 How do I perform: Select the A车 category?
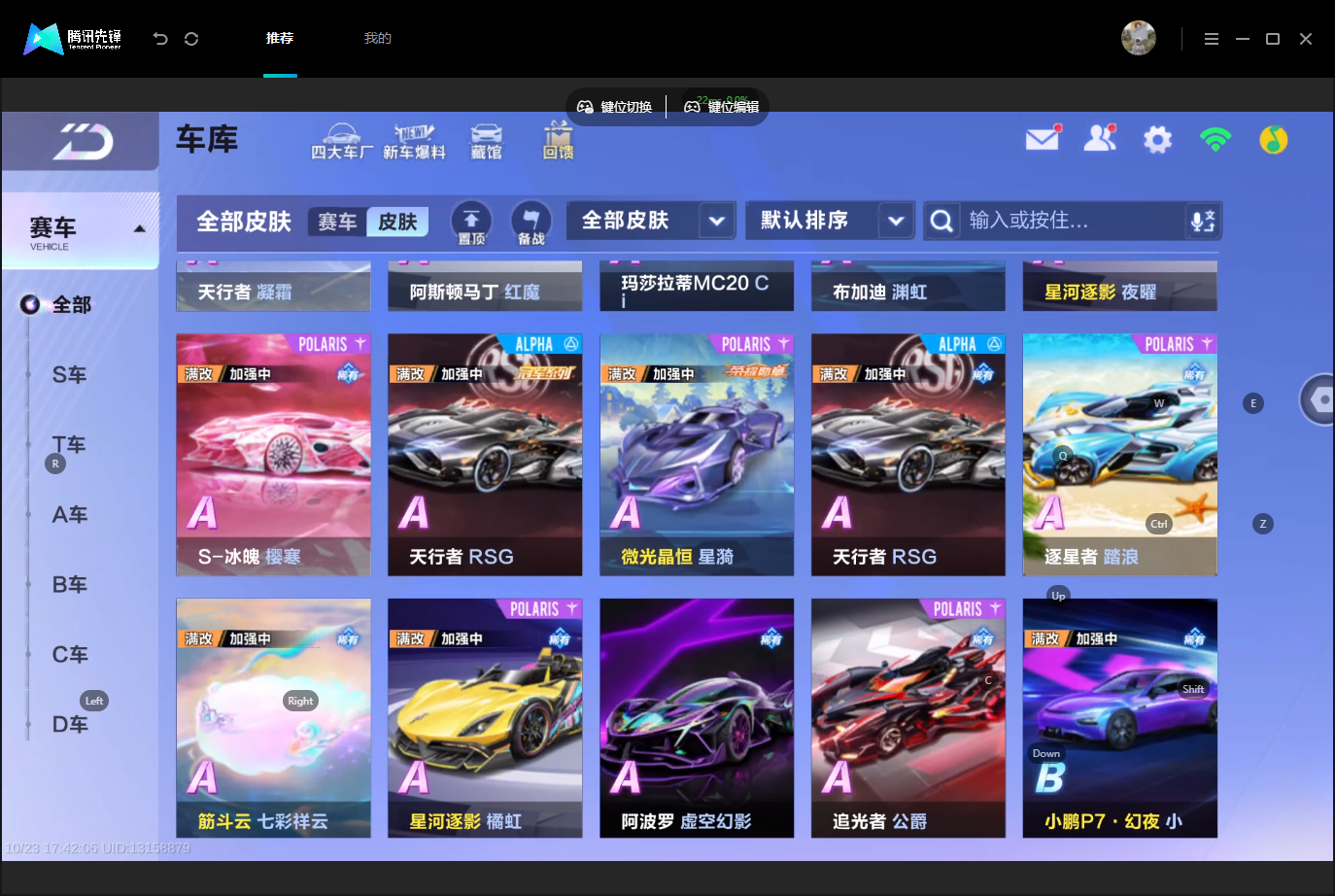(70, 515)
